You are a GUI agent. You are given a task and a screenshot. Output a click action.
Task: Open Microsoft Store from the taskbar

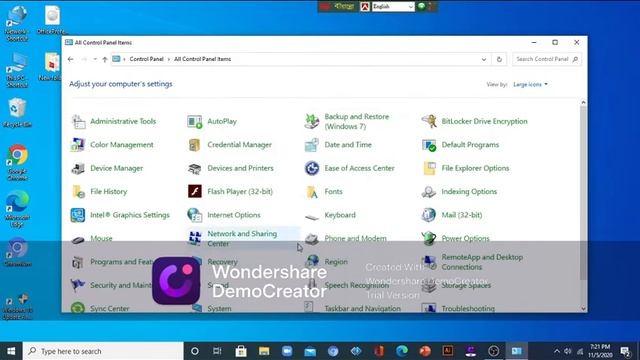click(241, 351)
